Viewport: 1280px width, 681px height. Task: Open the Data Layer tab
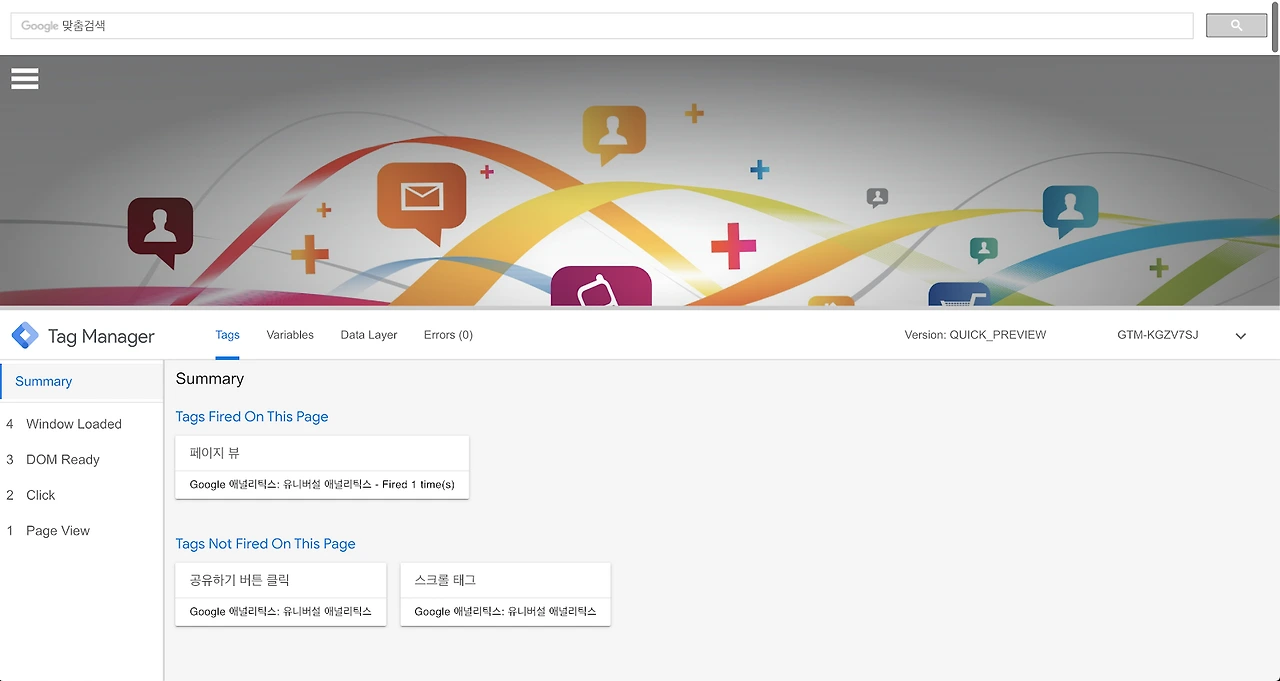click(x=369, y=335)
